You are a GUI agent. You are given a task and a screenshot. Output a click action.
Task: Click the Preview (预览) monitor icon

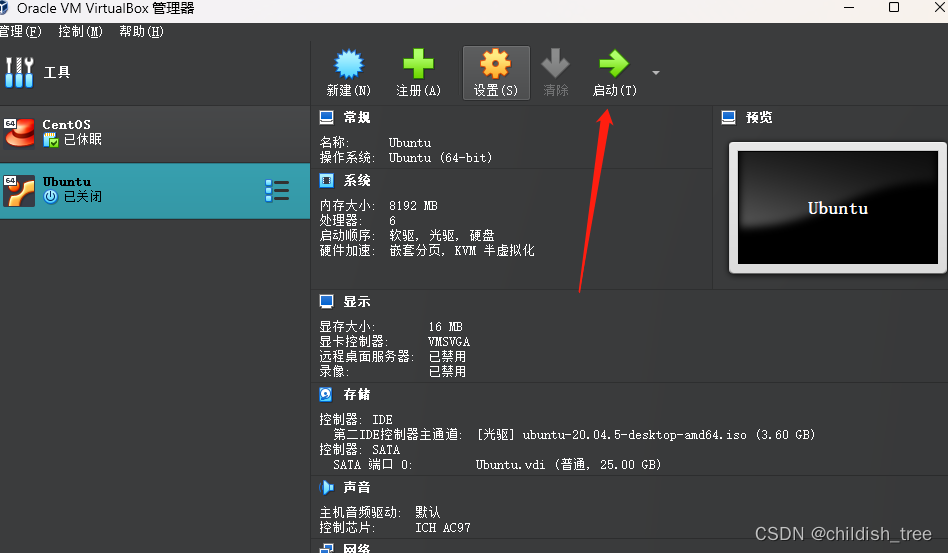[x=729, y=117]
